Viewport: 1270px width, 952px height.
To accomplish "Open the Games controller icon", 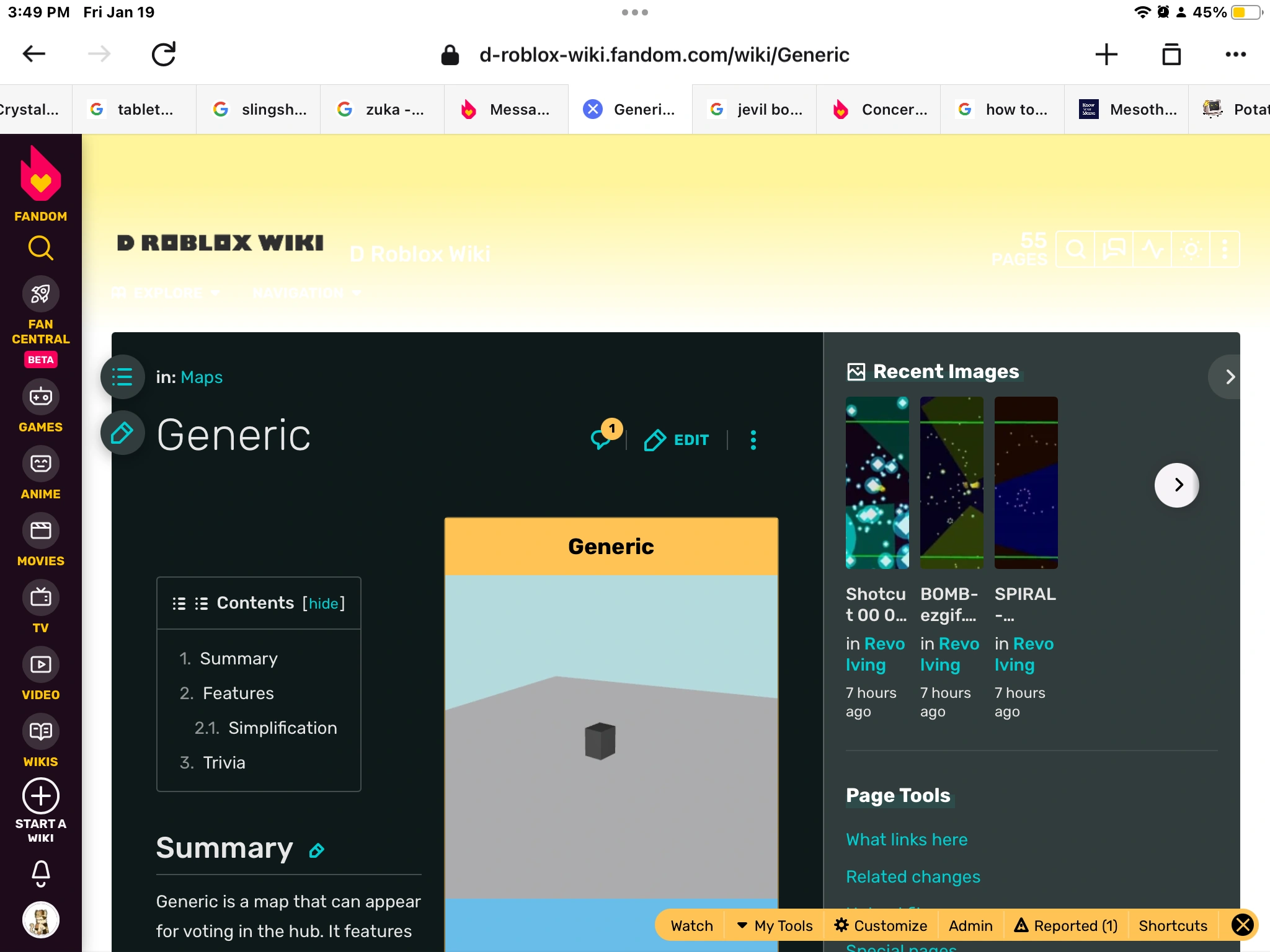I will pos(40,397).
